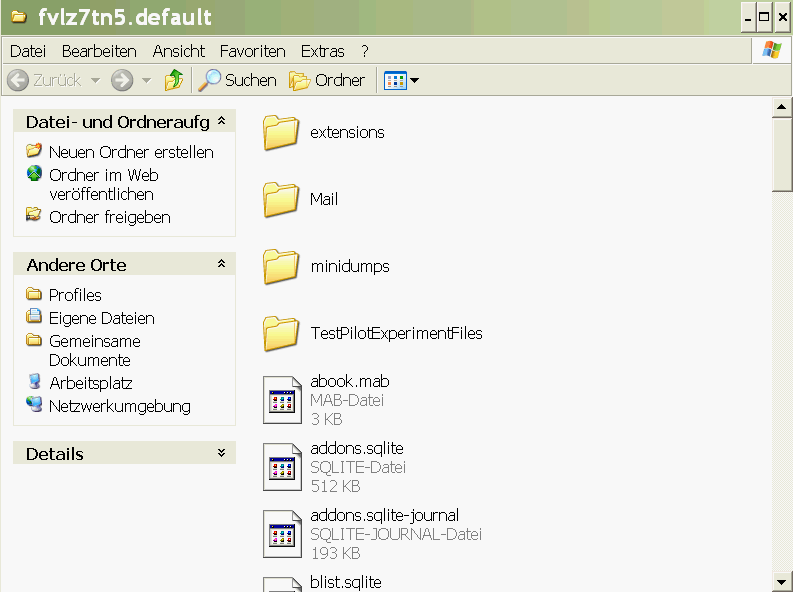
Task: Toggle the Ordner folders pane button
Action: 327,80
